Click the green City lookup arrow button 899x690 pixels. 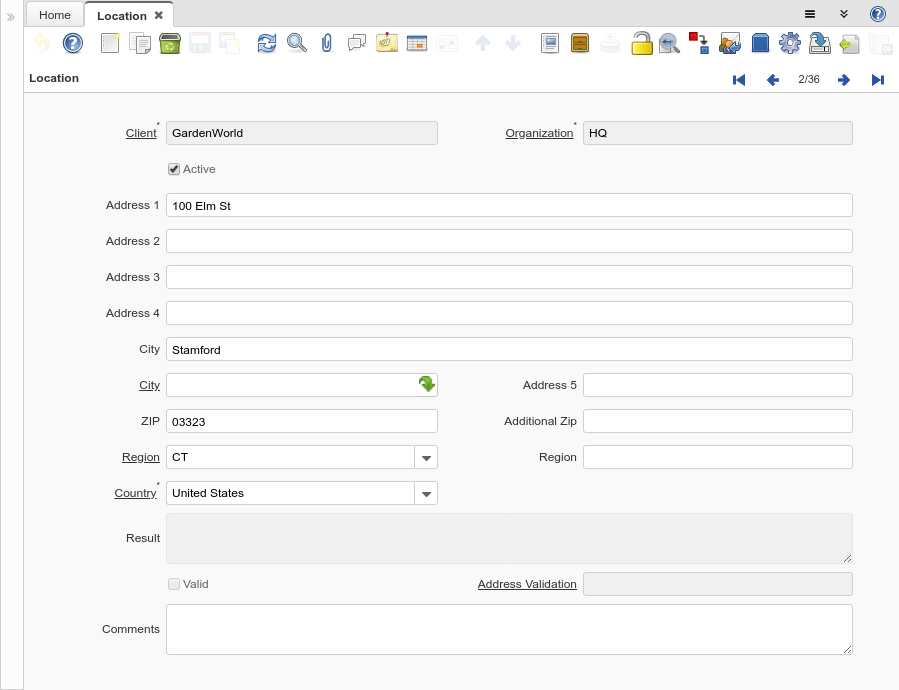coord(426,385)
